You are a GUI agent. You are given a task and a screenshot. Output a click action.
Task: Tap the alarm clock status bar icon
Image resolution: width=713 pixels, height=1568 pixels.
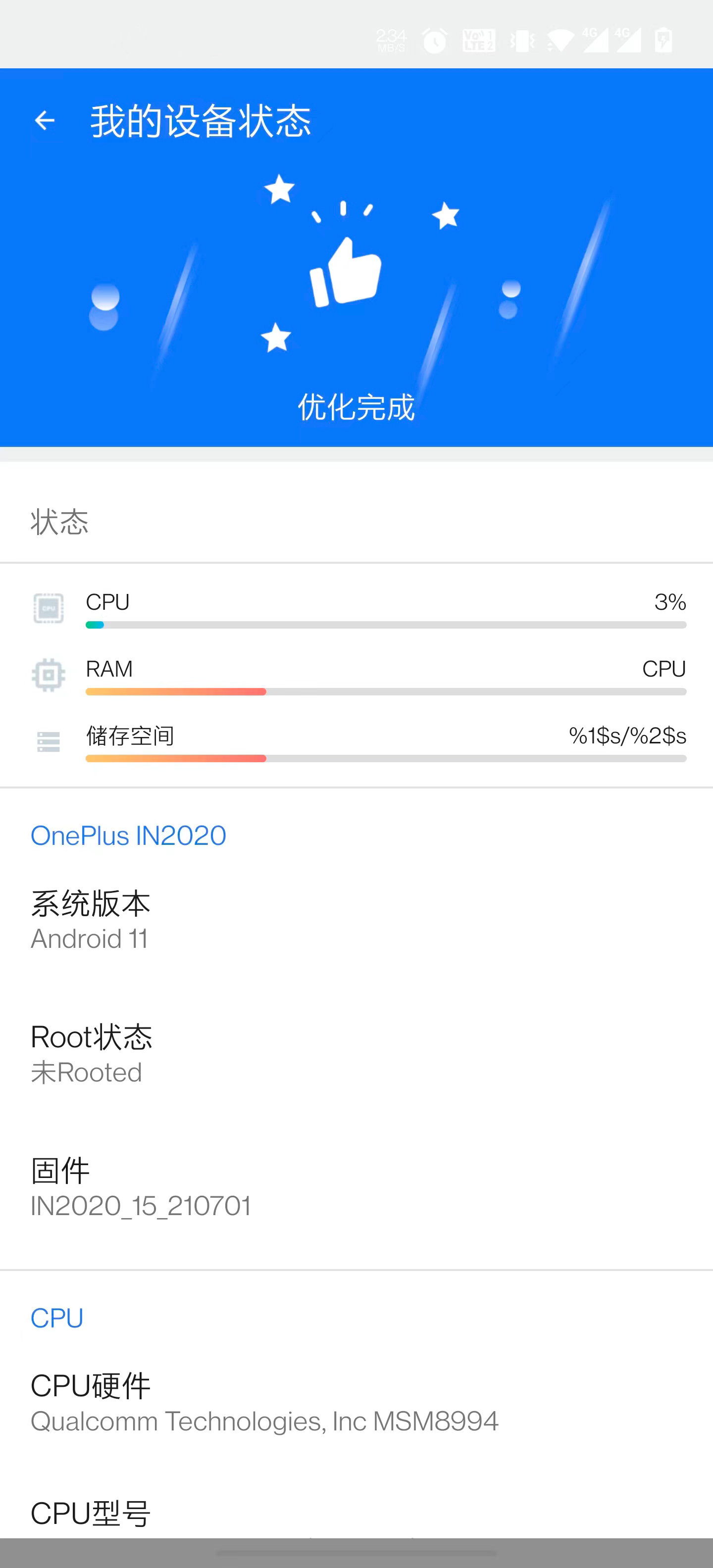coord(434,40)
